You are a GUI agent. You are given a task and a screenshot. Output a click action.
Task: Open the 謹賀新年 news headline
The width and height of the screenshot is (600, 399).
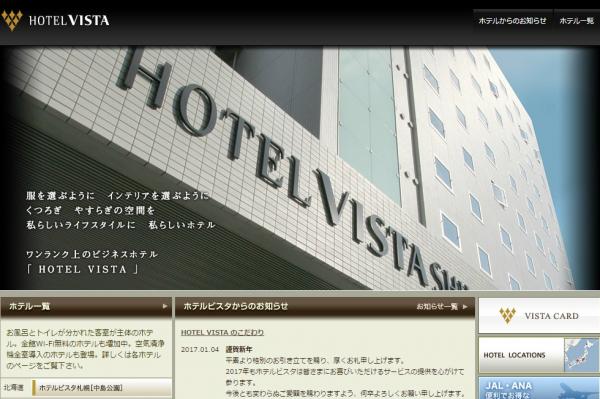click(239, 349)
